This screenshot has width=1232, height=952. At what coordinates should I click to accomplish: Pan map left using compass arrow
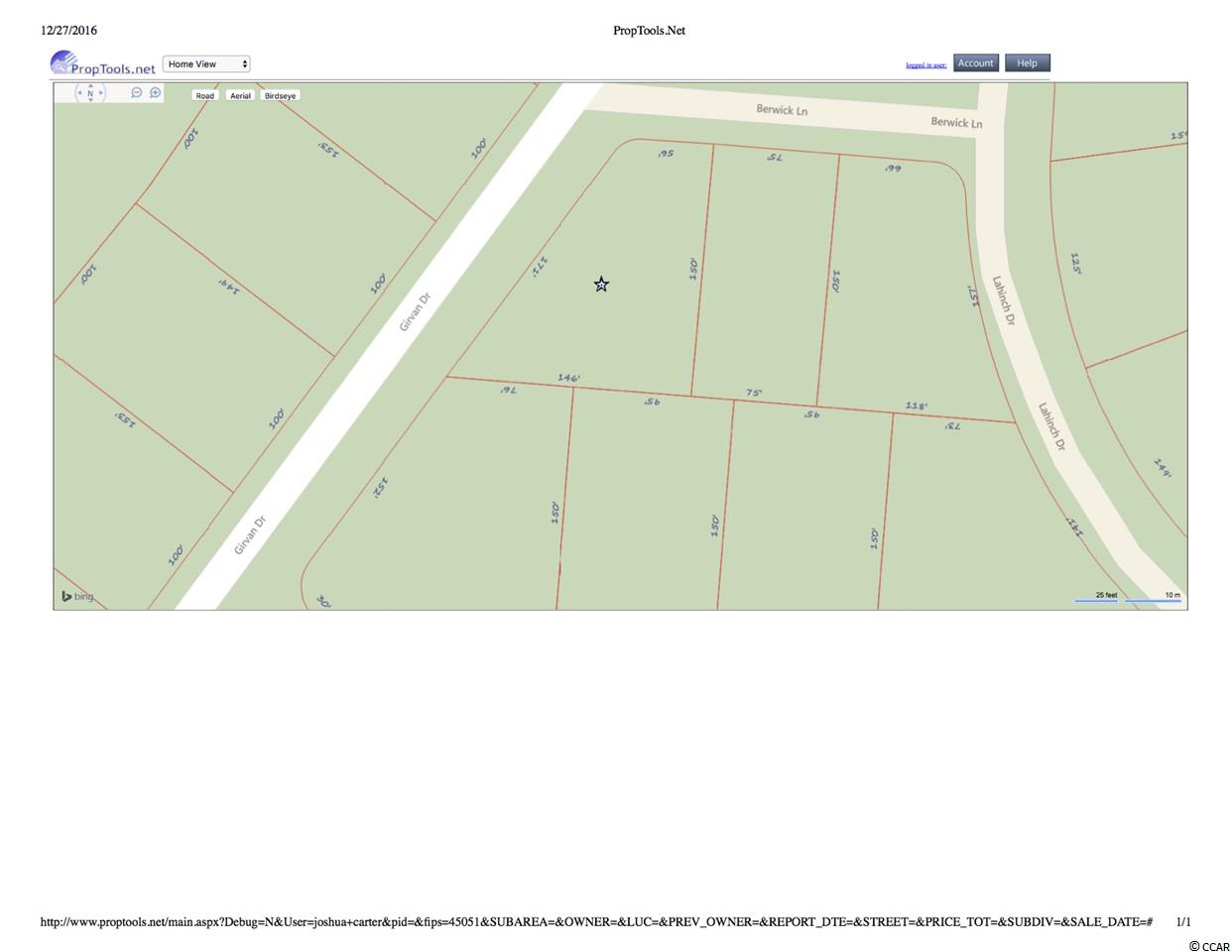point(79,94)
